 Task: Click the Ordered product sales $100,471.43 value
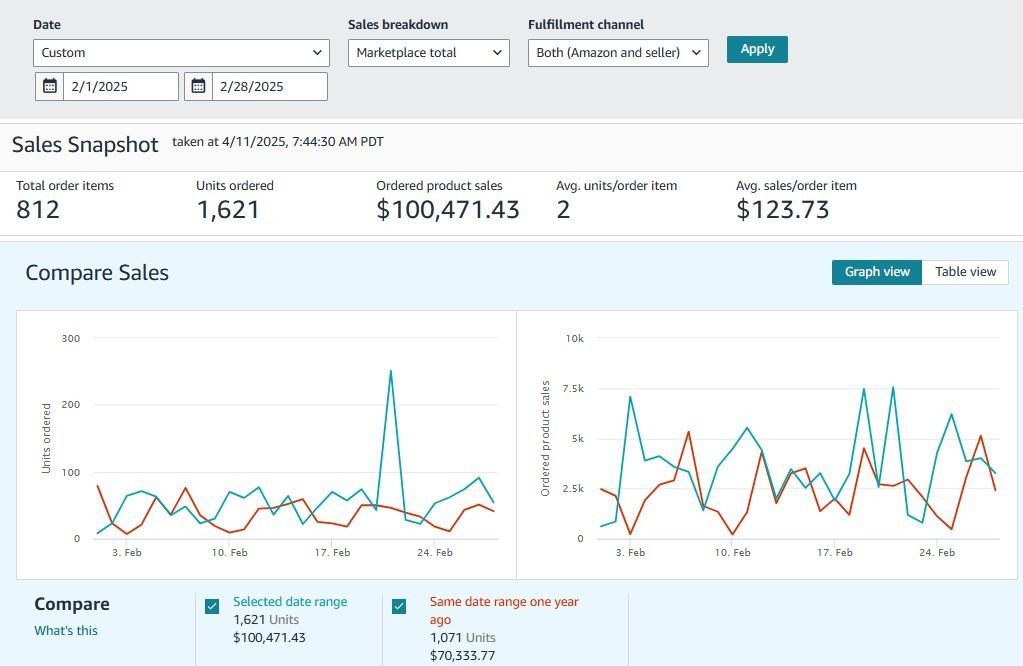[448, 209]
